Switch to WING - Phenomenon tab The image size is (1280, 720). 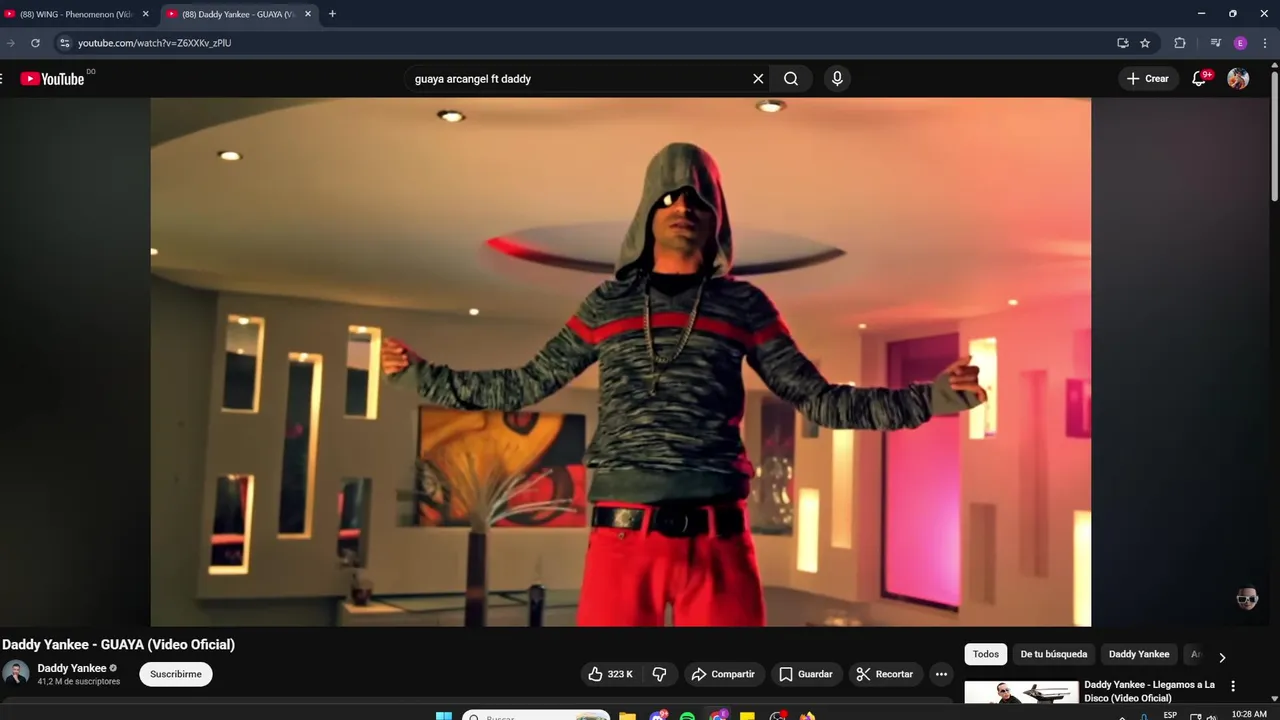[77, 14]
